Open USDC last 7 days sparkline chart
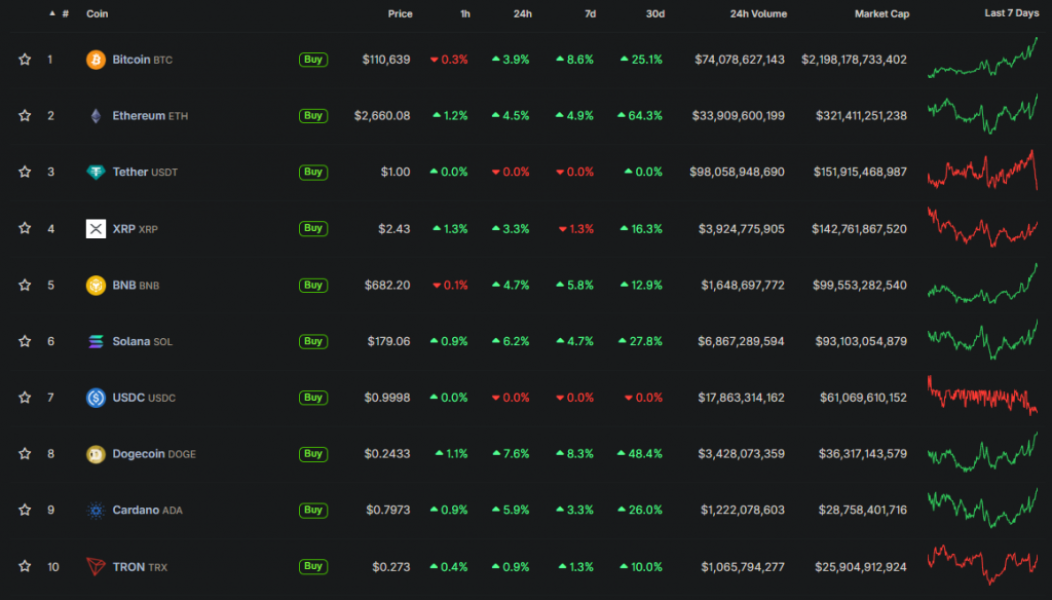Screen dimensions: 1052x600 [982, 396]
